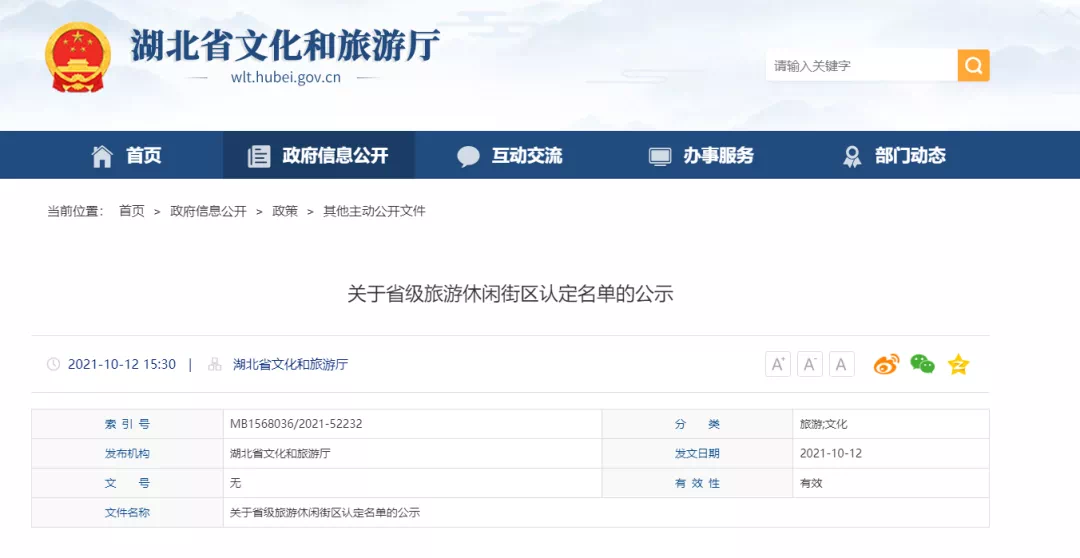Image resolution: width=1080 pixels, height=558 pixels.
Task: Share to Qzone using star icon
Action: [x=958, y=365]
